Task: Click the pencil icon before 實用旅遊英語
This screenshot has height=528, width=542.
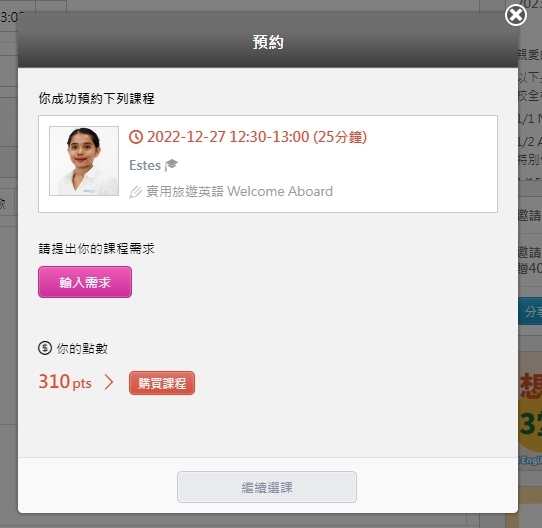Action: (x=136, y=192)
